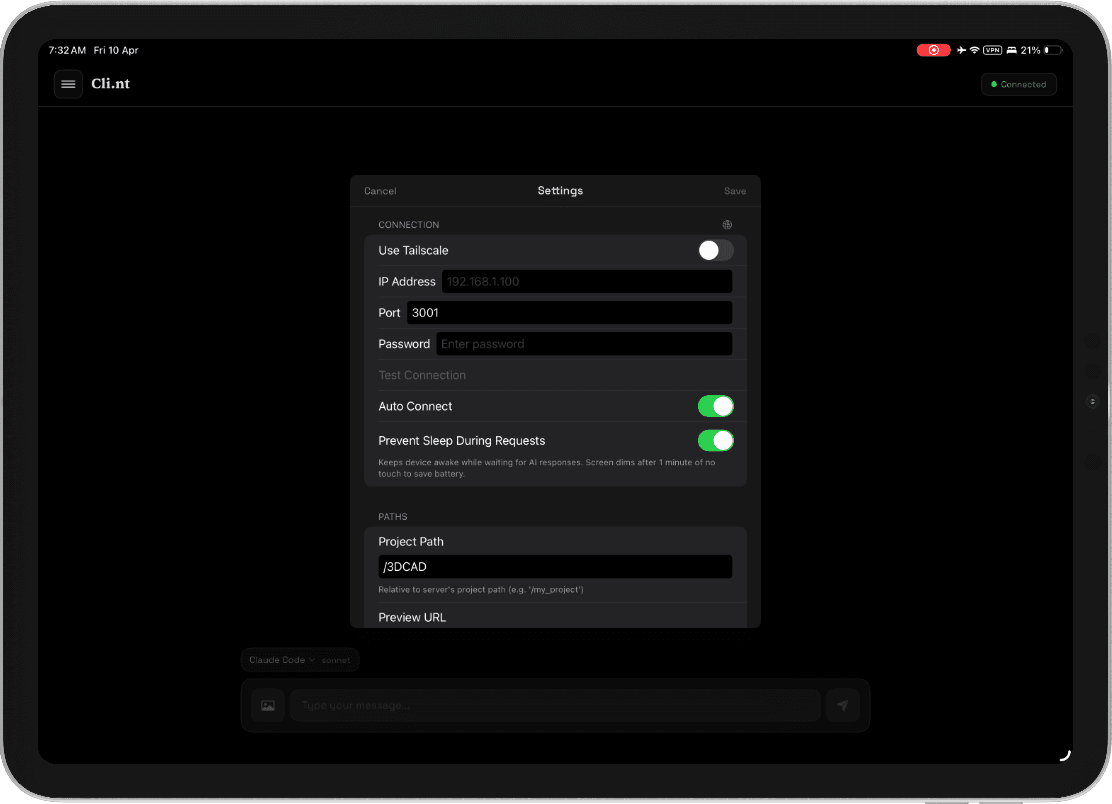
Task: Save the Settings changes
Action: [735, 191]
